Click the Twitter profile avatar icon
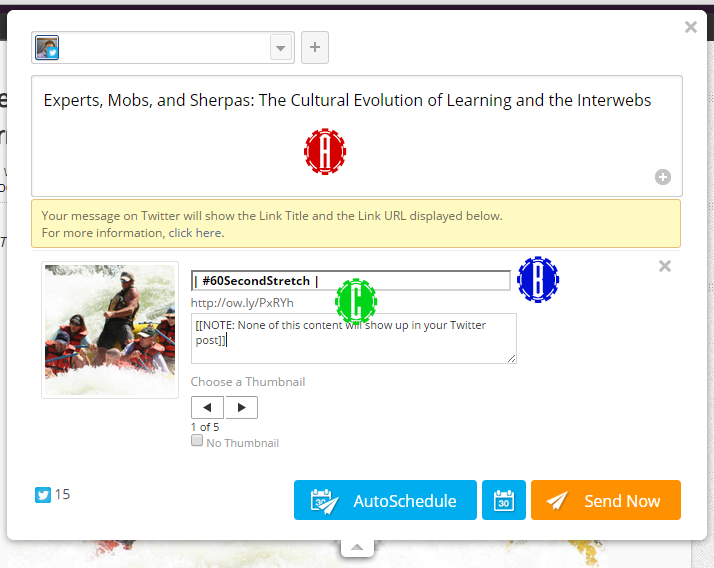 click(47, 47)
